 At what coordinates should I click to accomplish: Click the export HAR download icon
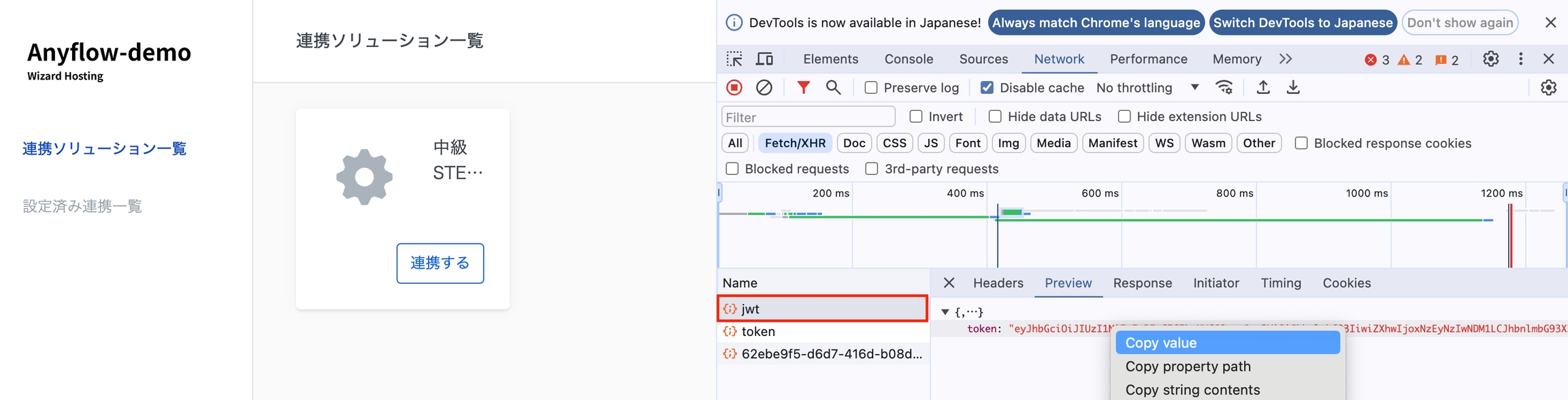(1293, 88)
